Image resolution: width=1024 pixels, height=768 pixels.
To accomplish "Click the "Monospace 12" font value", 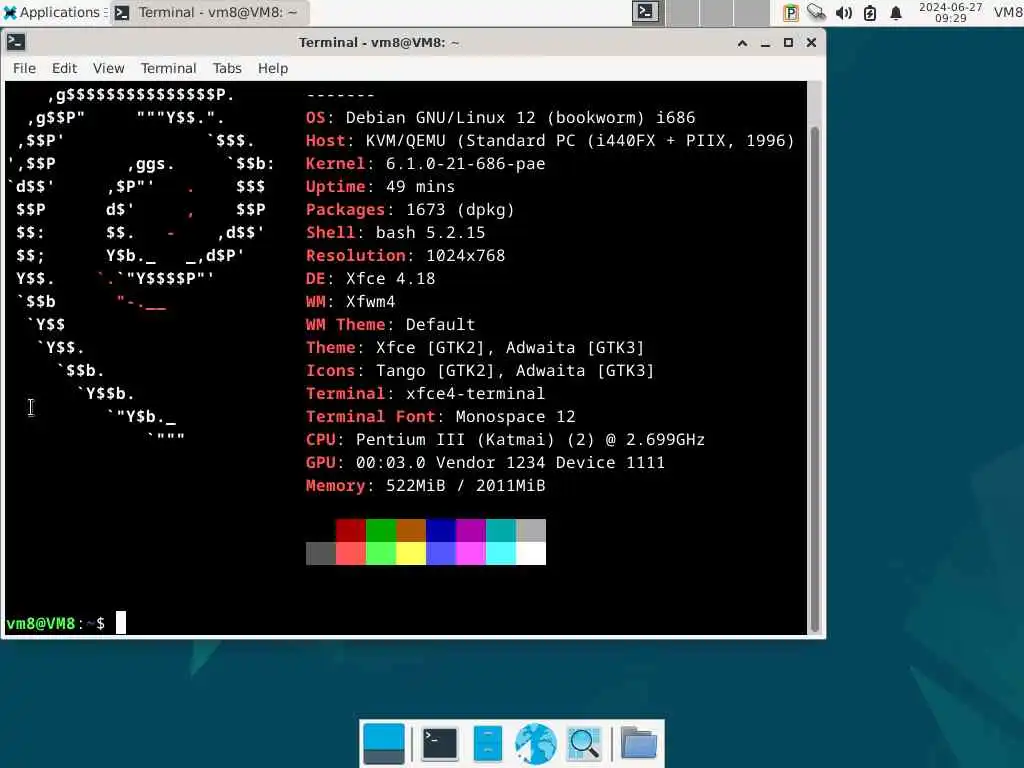I will (515, 417).
